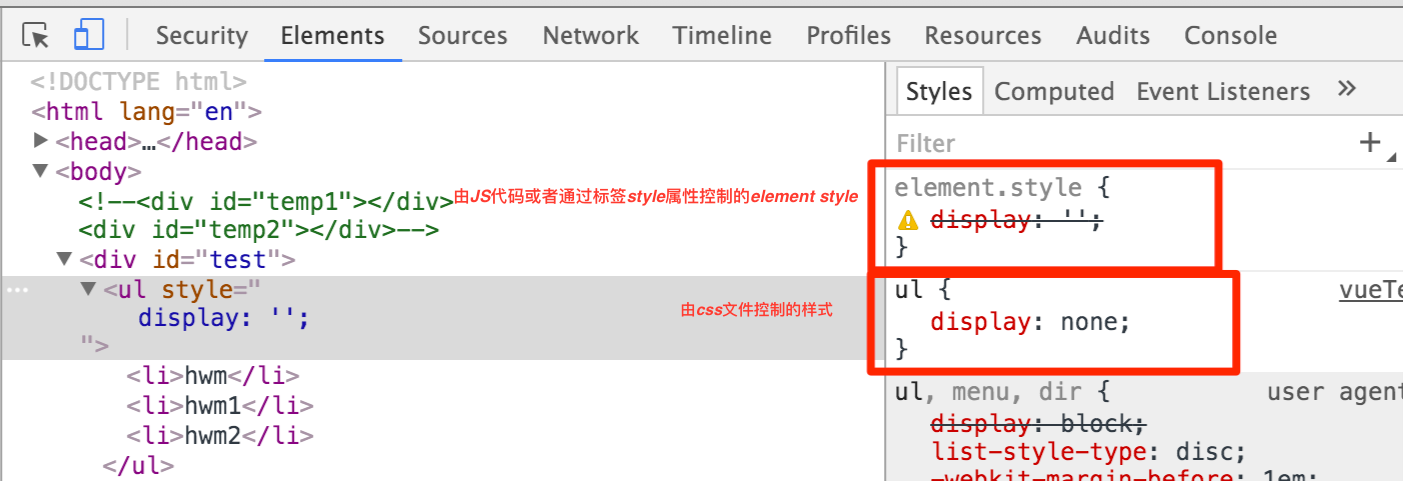Click the warning icon beside display property
1403x481 pixels.
(908, 221)
